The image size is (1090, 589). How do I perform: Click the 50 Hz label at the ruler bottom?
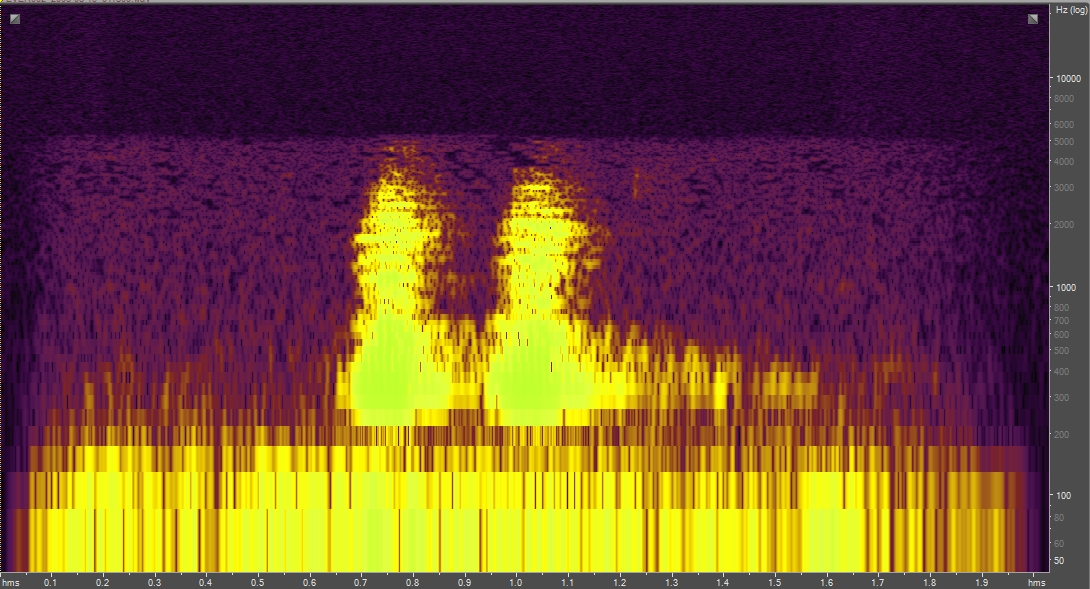coord(1060,561)
